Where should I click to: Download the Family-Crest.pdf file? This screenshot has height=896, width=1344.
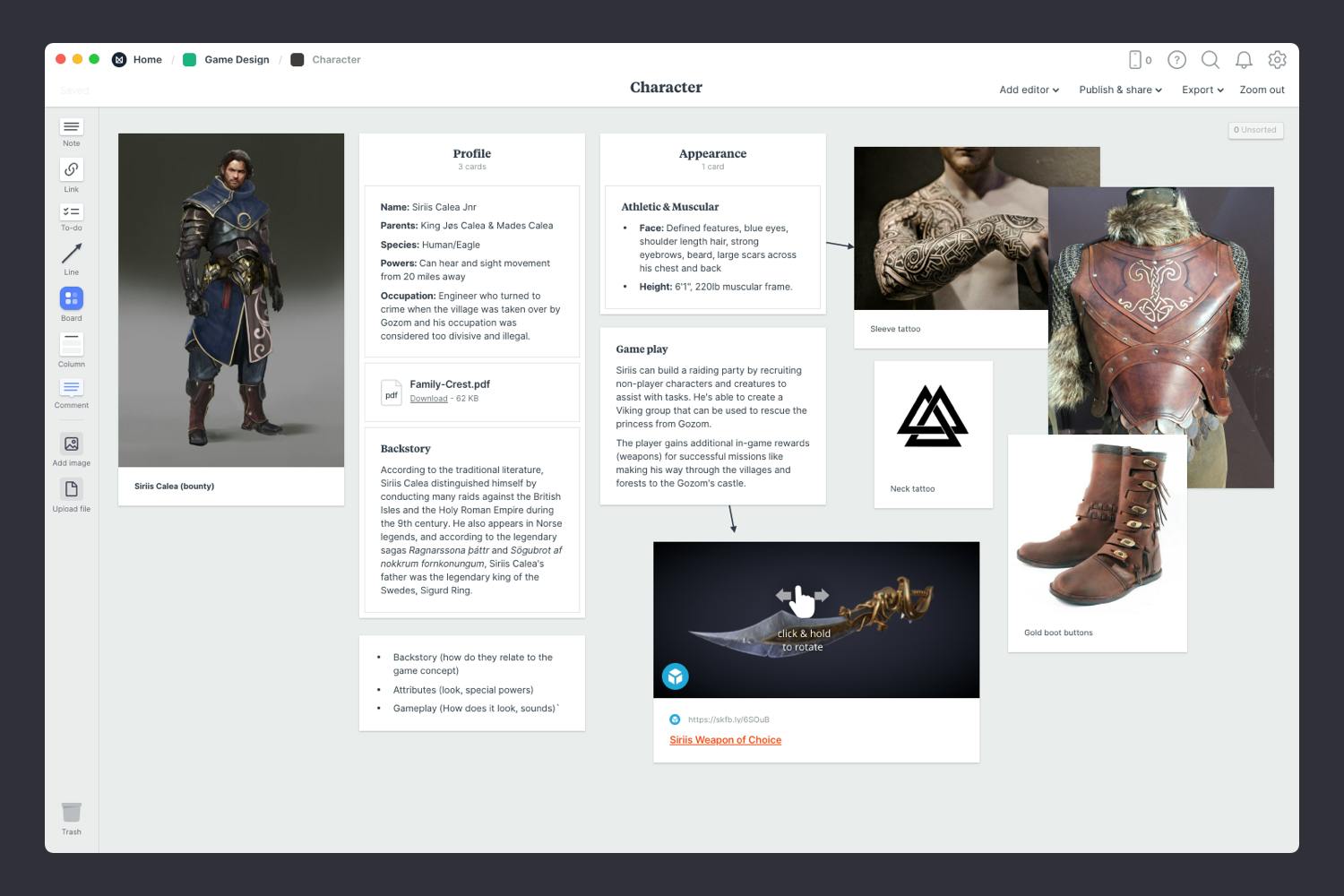coord(428,399)
